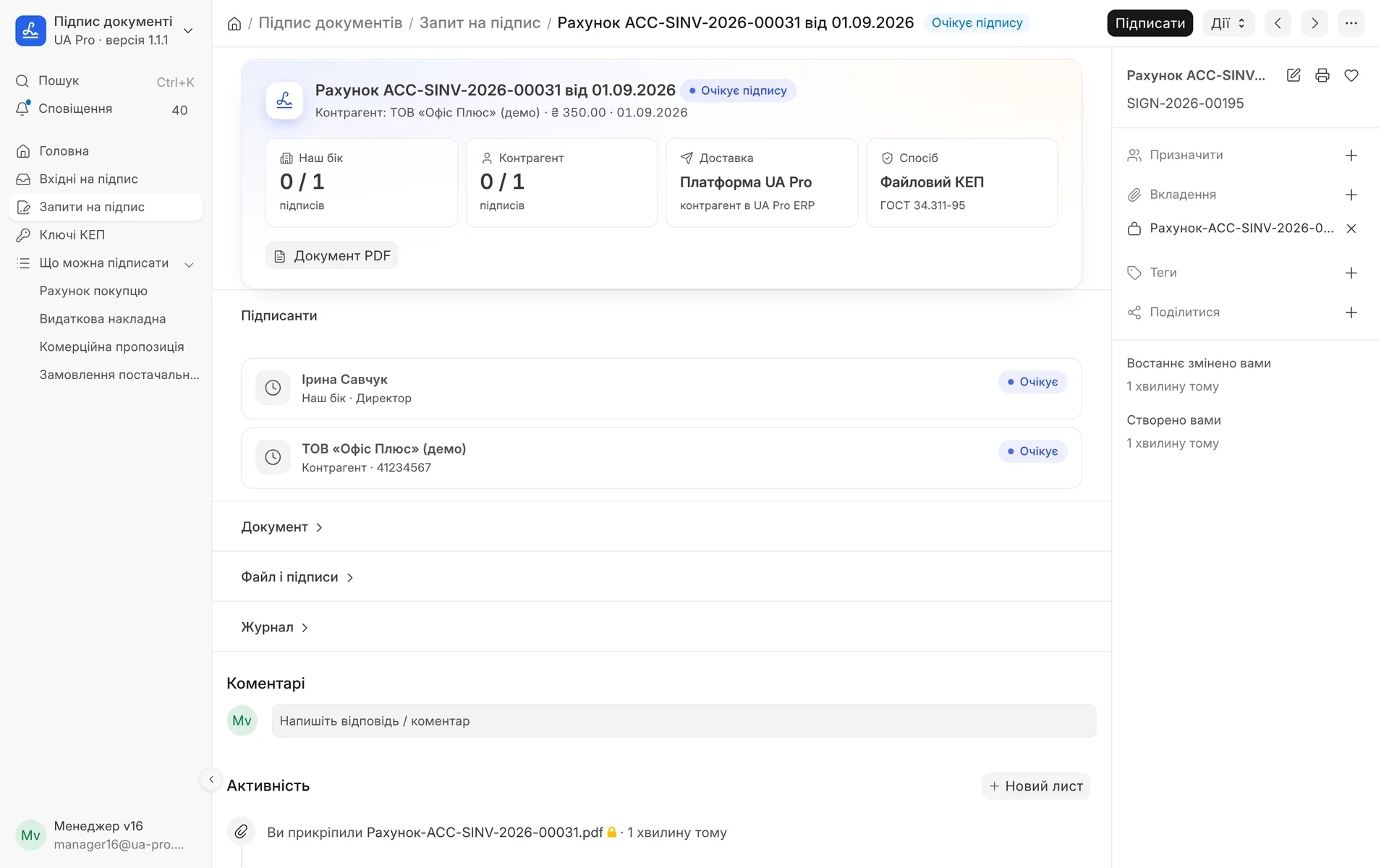Open the Дії actions dropdown

[1228, 23]
